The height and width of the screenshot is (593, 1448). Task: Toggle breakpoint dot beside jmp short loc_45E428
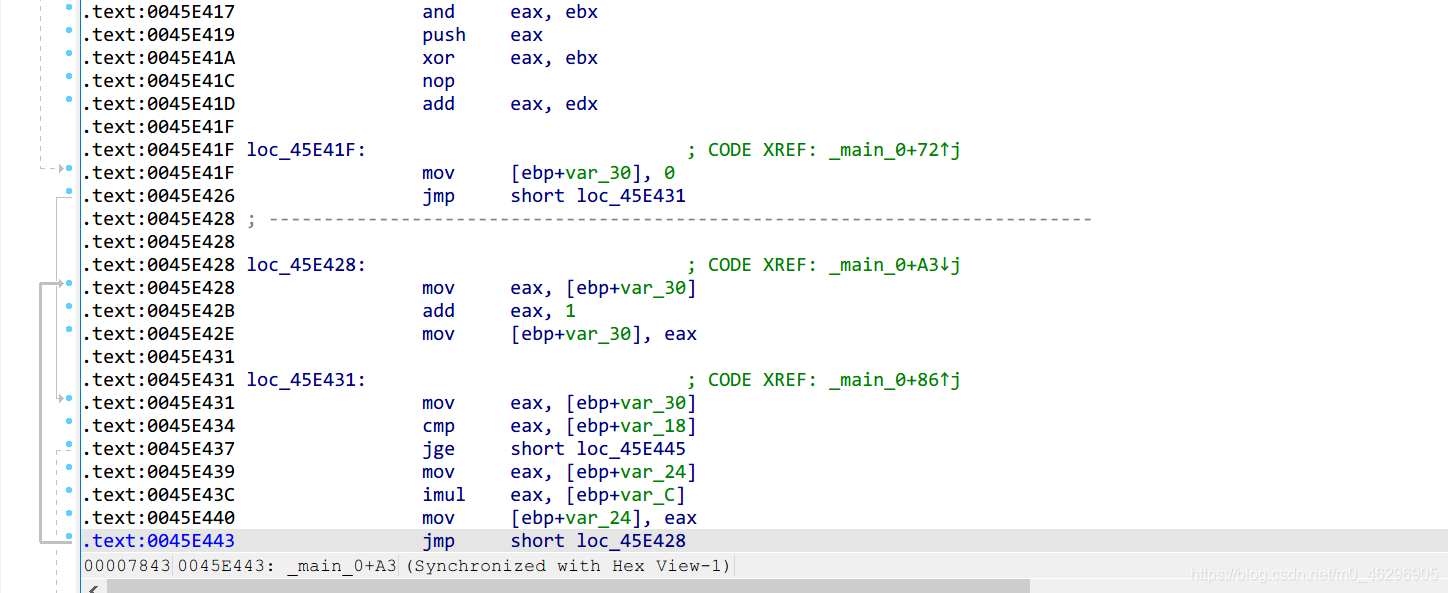pos(69,538)
